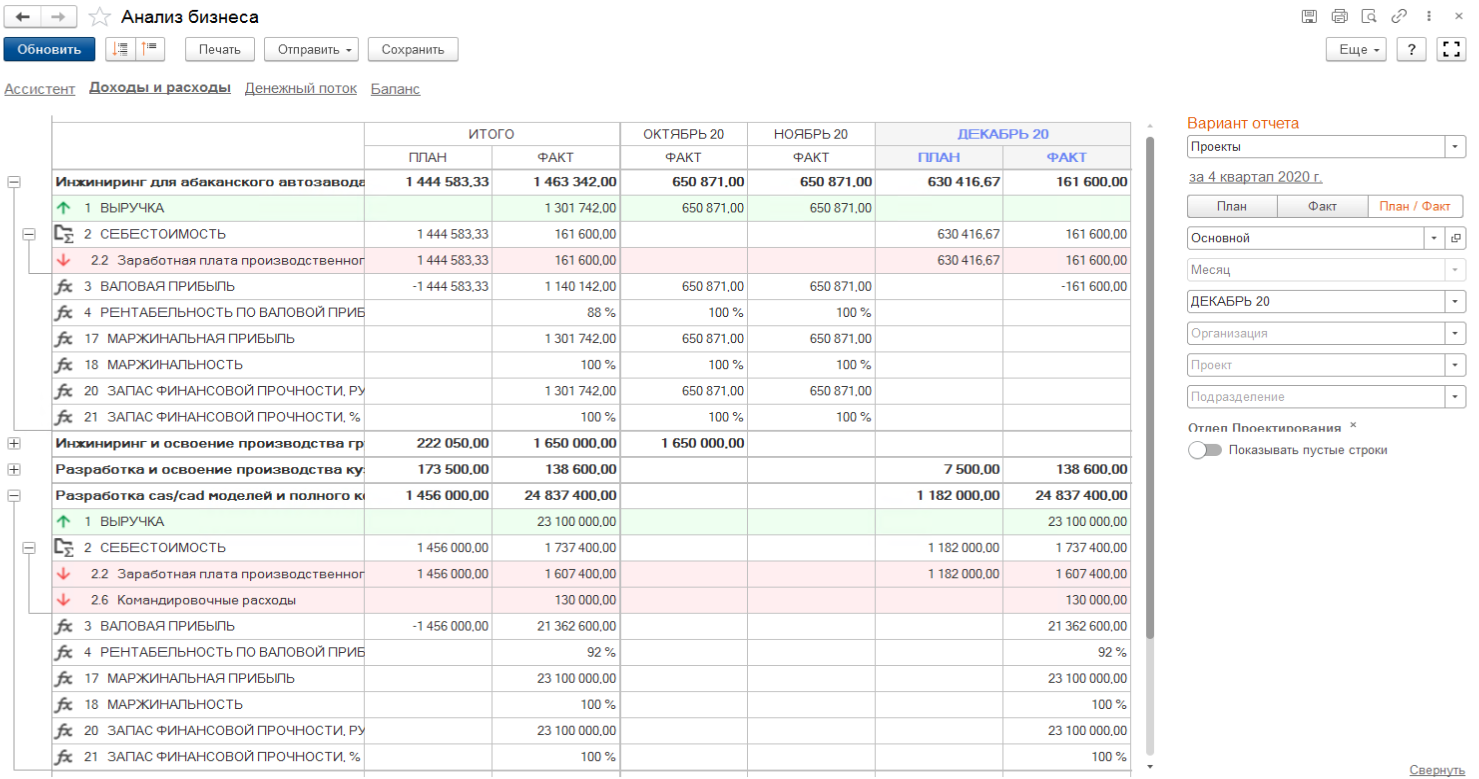Click fx icon of row 17 МАРЖИНАЛЬНАЯ ПРИБЫЛЬ first project
1479x779 pixels.
(64, 339)
